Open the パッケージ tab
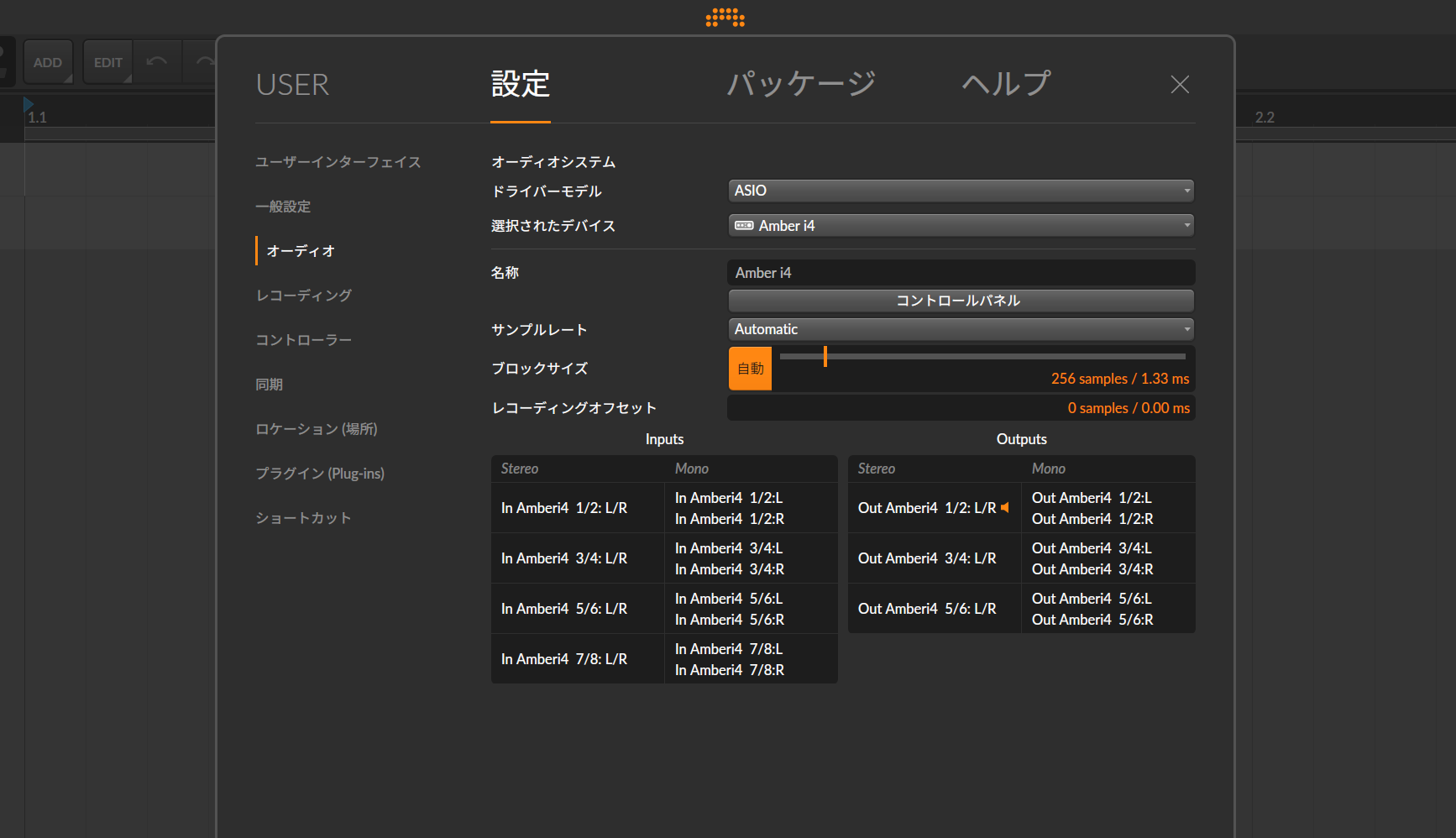This screenshot has height=838, width=1456. click(801, 84)
